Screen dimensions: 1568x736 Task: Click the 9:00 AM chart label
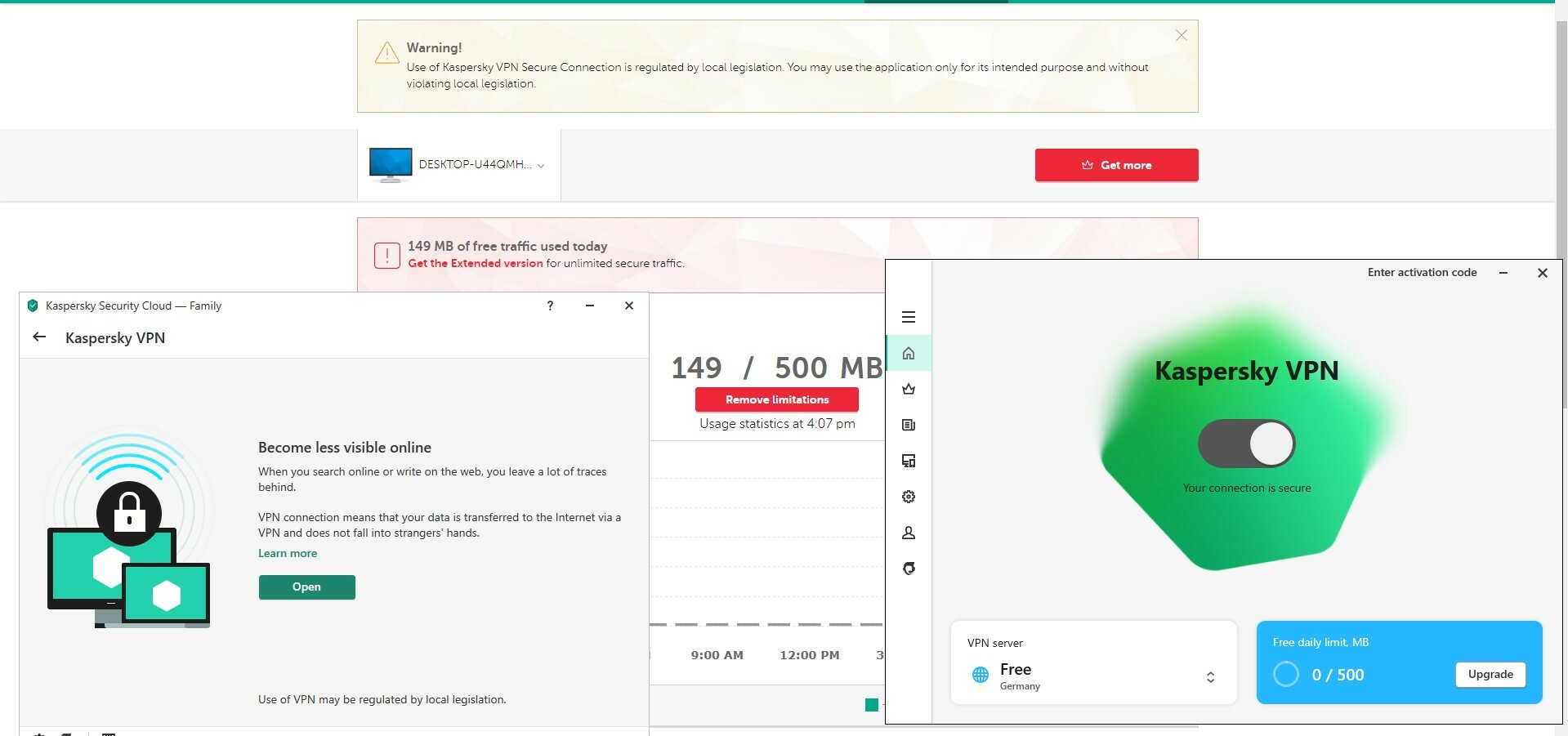pyautogui.click(x=717, y=655)
